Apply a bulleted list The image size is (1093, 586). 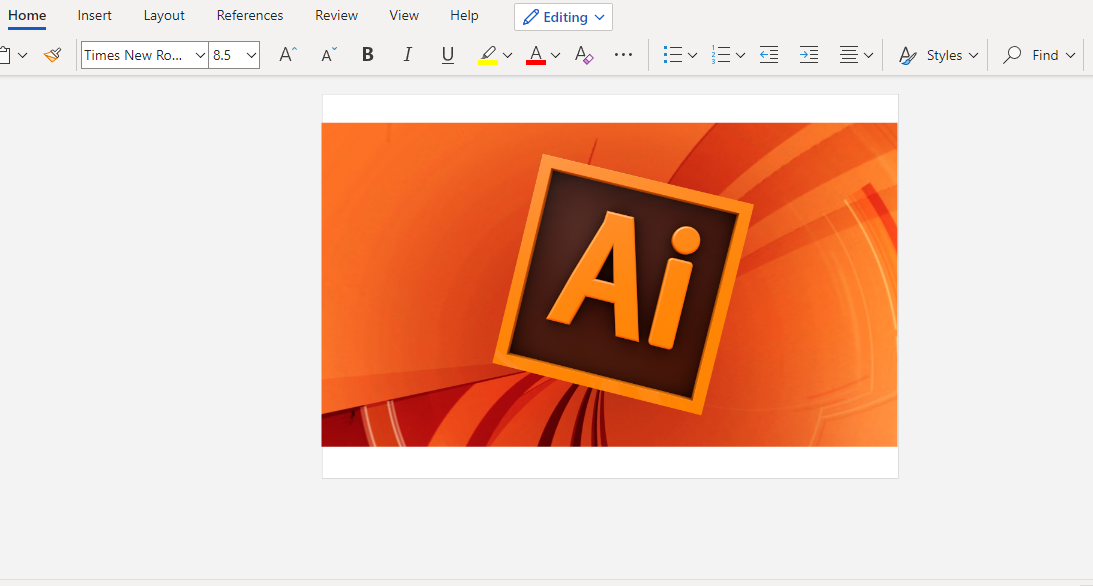(x=673, y=55)
